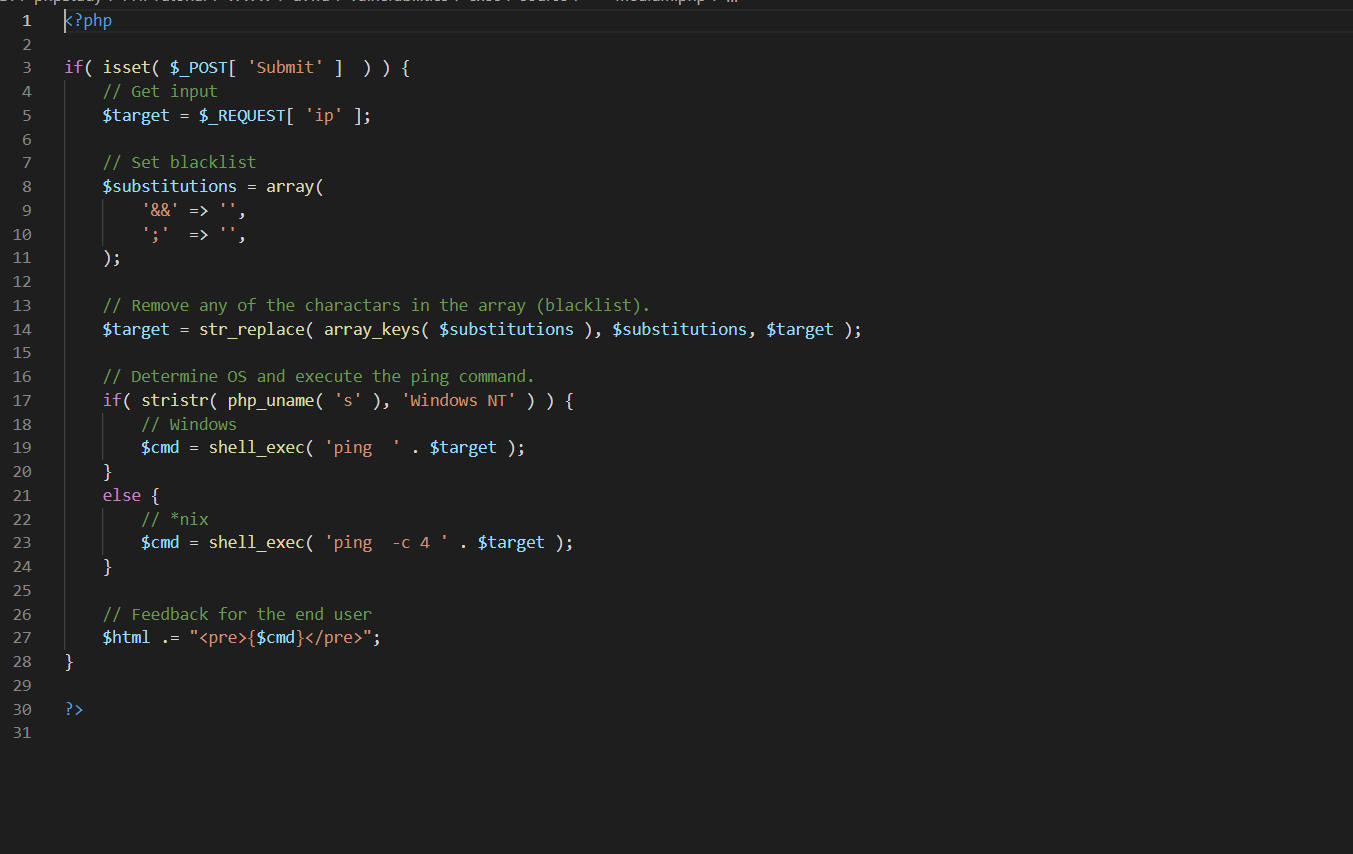This screenshot has height=854, width=1353.
Task: Click the $html variable on line 27
Action: pos(126,637)
